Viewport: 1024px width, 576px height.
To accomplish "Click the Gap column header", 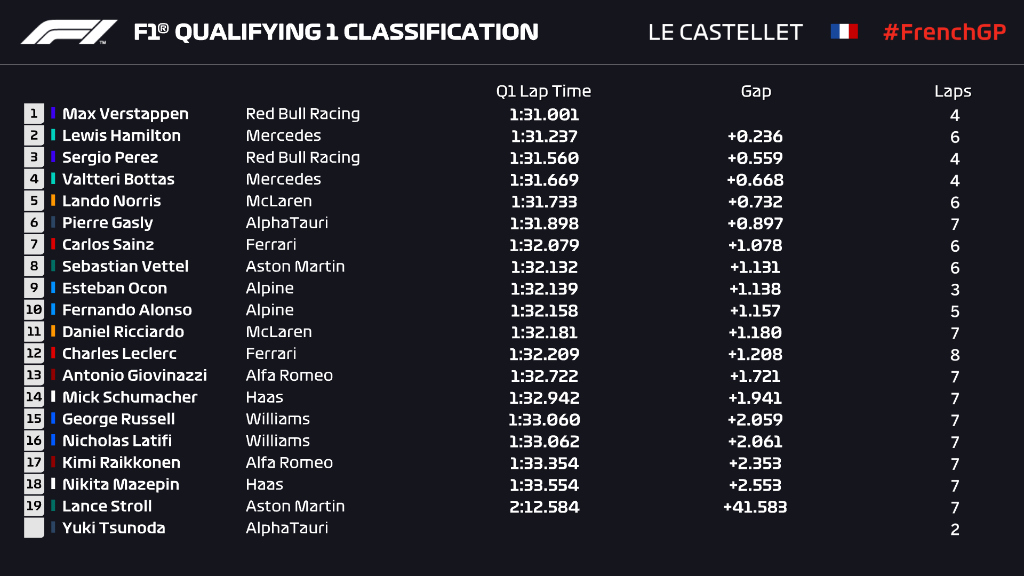I will 755,91.
